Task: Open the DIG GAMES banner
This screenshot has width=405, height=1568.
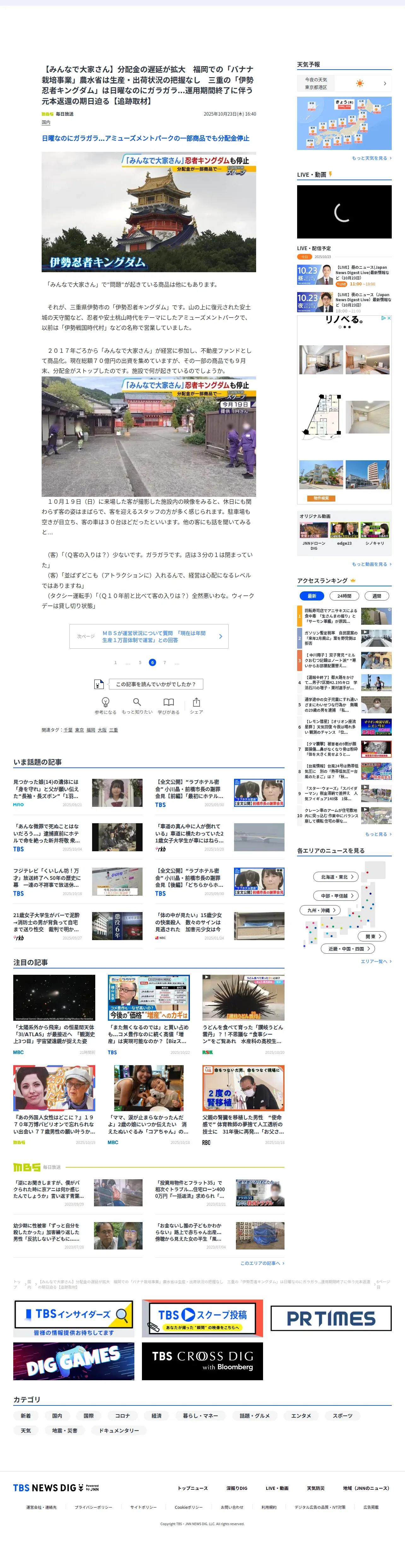Action: click(x=74, y=1361)
